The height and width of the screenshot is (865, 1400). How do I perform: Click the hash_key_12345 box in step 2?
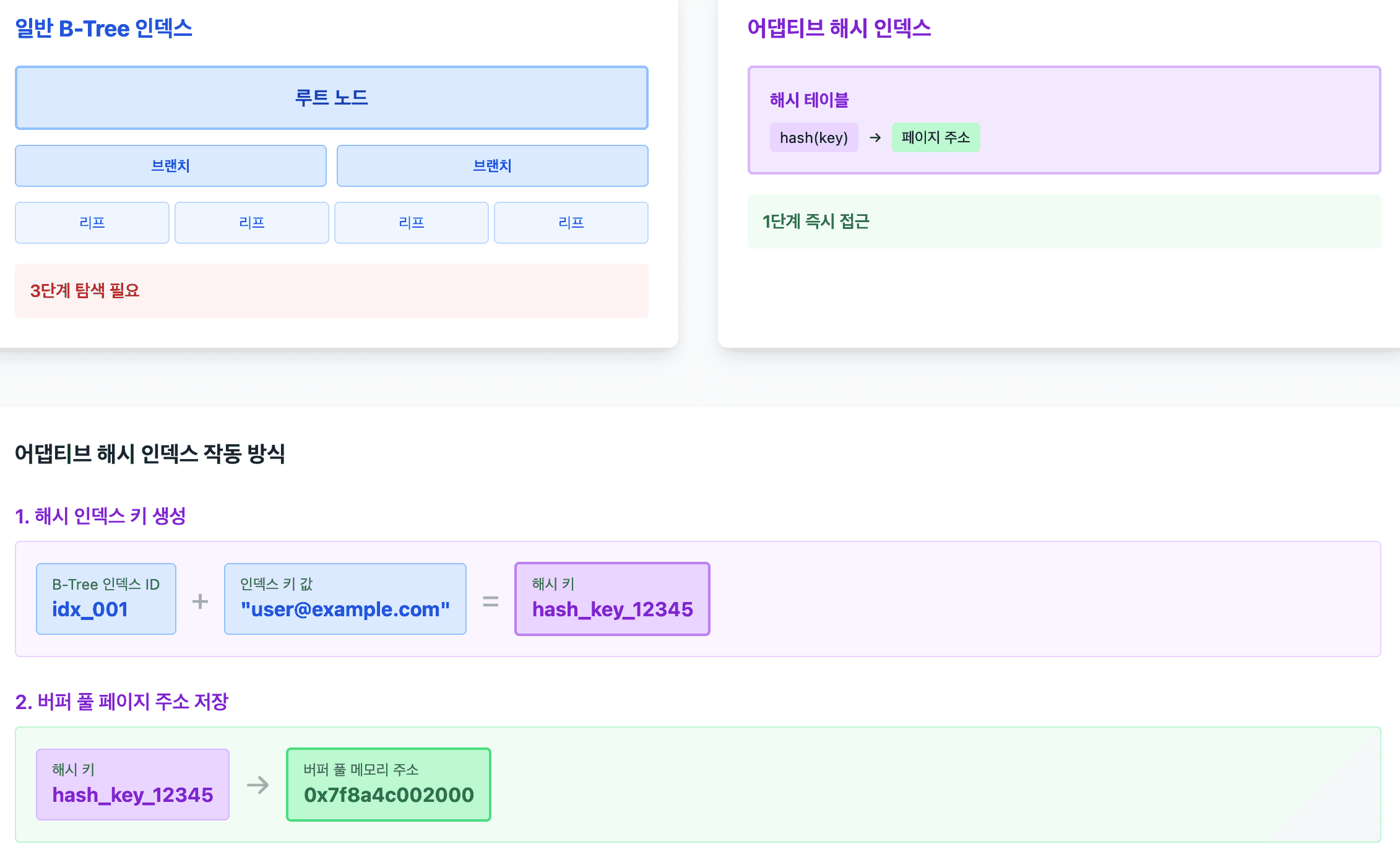[x=132, y=785]
